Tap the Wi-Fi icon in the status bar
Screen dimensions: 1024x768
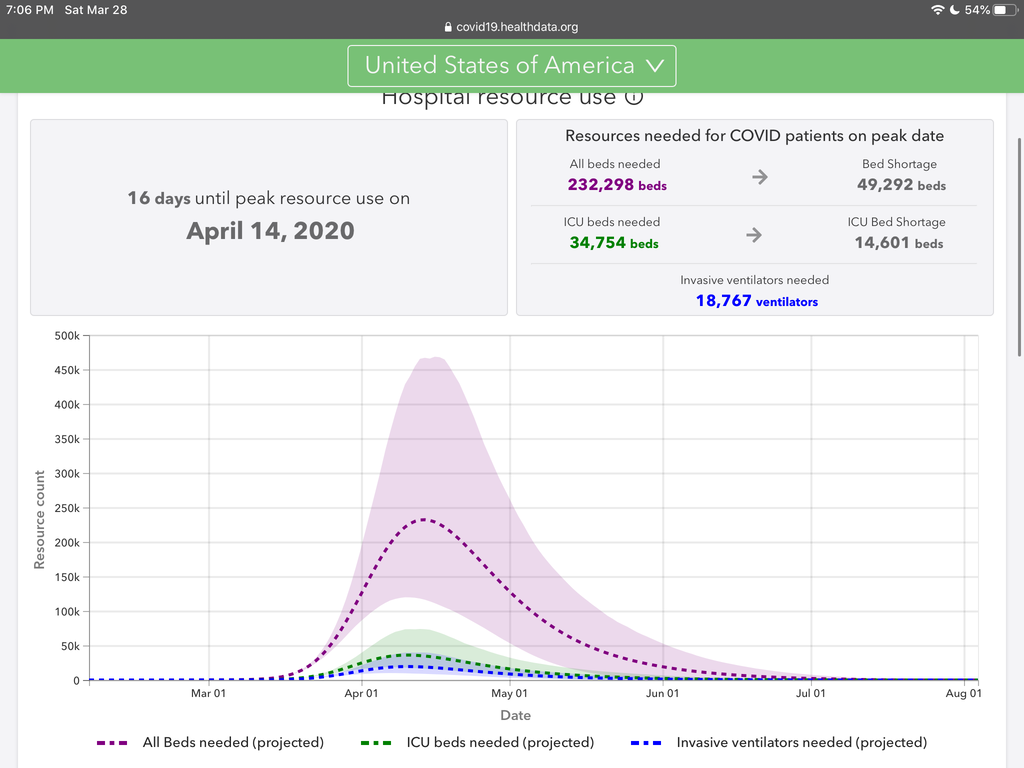pyautogui.click(x=937, y=10)
